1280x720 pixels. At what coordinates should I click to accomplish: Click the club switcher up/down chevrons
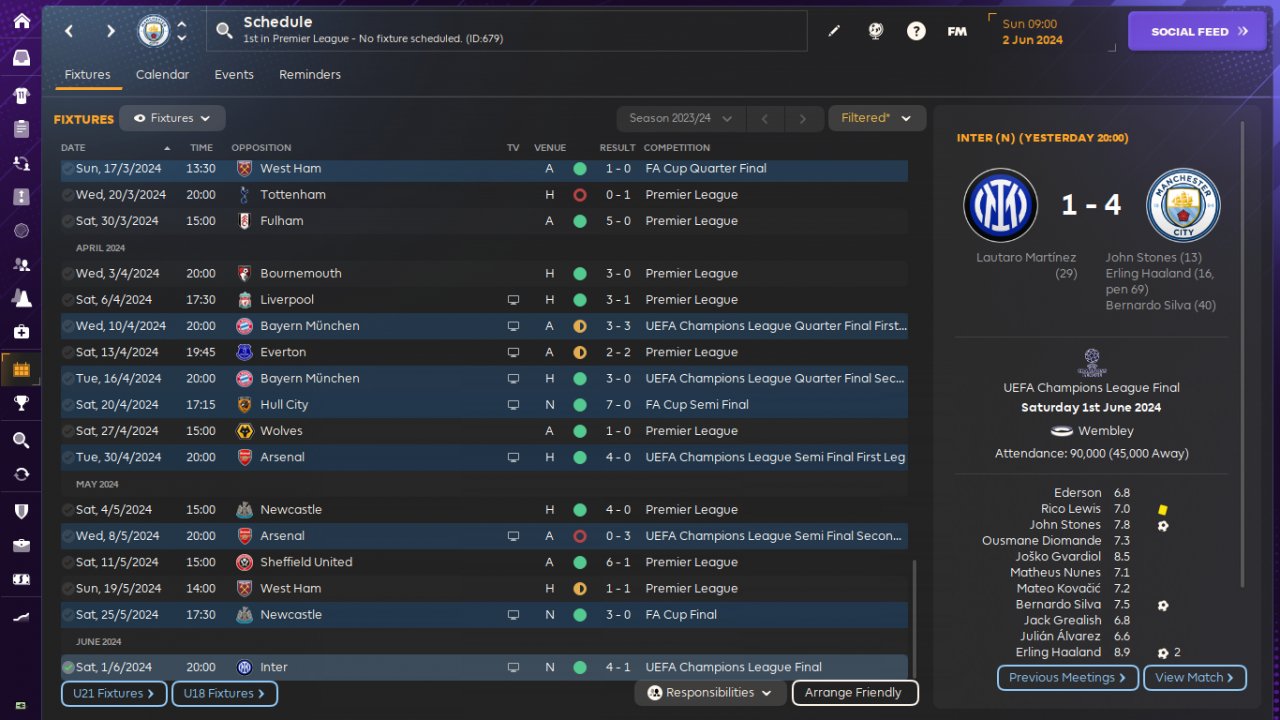(x=181, y=31)
